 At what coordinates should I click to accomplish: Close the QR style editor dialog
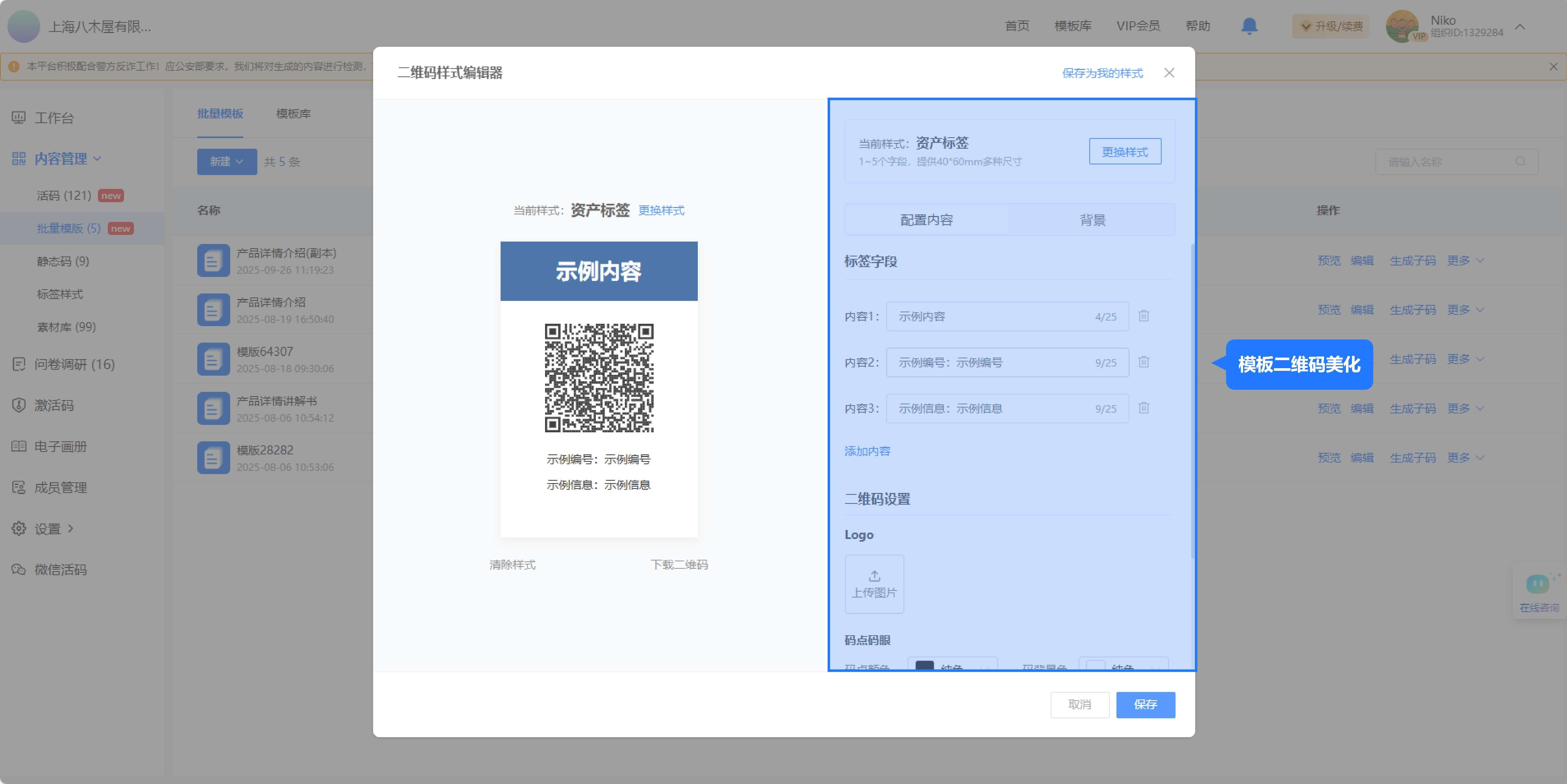tap(1169, 73)
